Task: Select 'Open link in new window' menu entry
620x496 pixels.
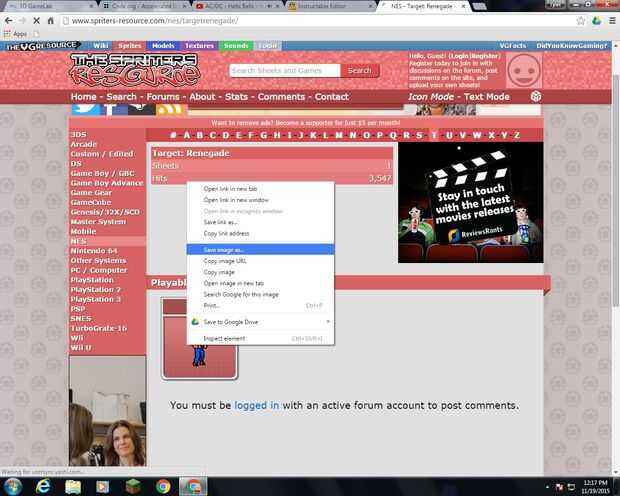Action: click(x=260, y=200)
